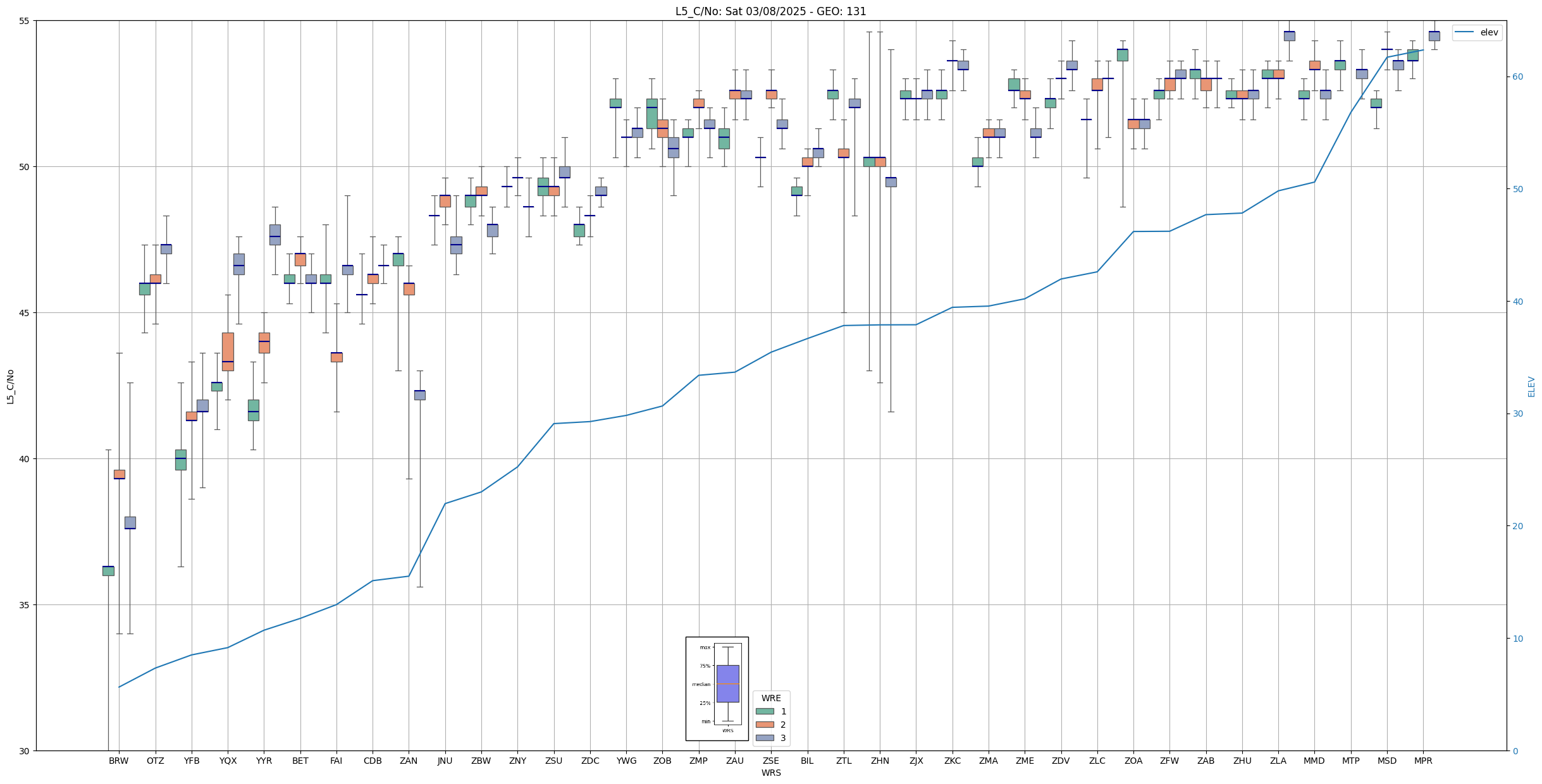Image resolution: width=1542 pixels, height=784 pixels.
Task: Click the 60 tick on right axis
Action: click(x=1517, y=77)
